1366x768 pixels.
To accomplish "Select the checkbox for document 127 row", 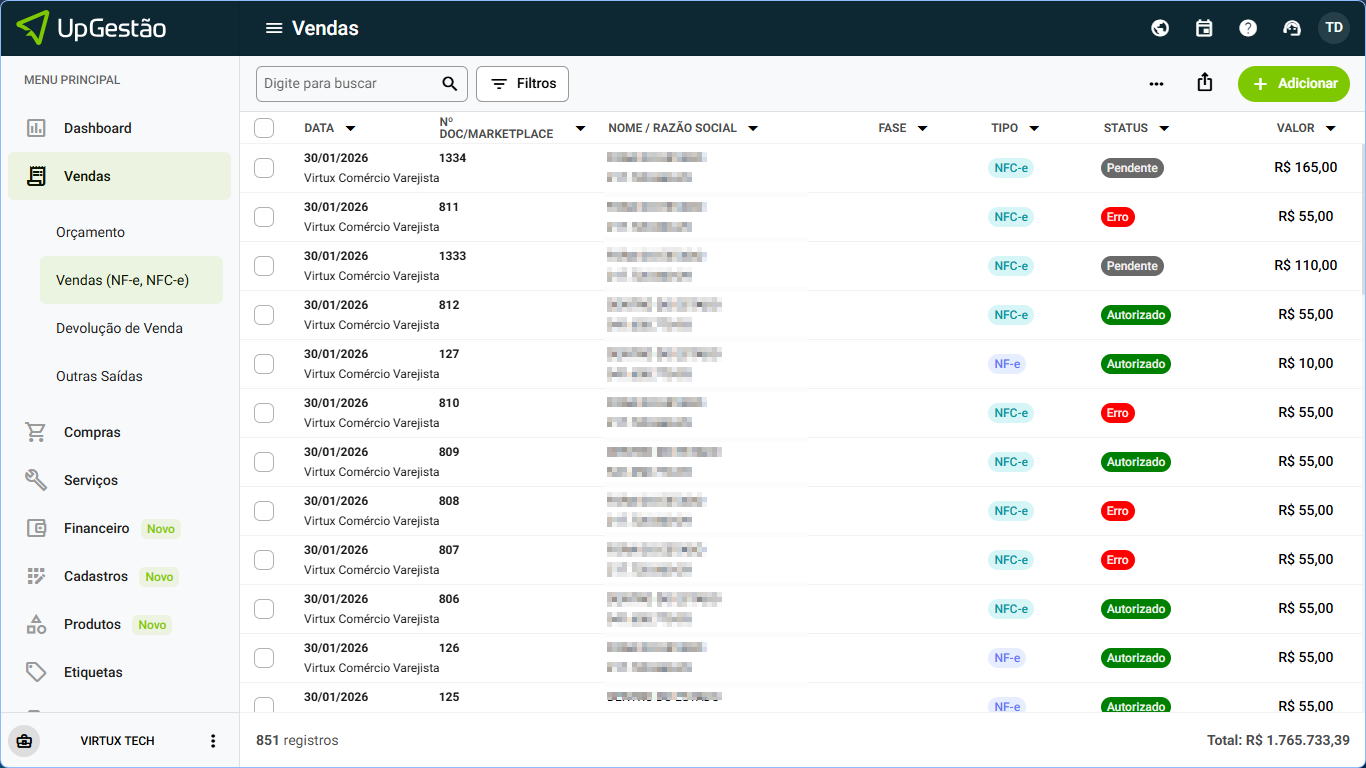I will tap(264, 364).
